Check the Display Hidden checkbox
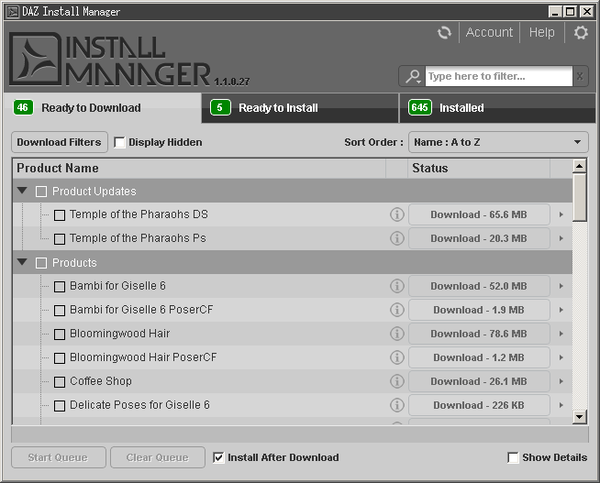This screenshot has width=600, height=483. pos(119,142)
